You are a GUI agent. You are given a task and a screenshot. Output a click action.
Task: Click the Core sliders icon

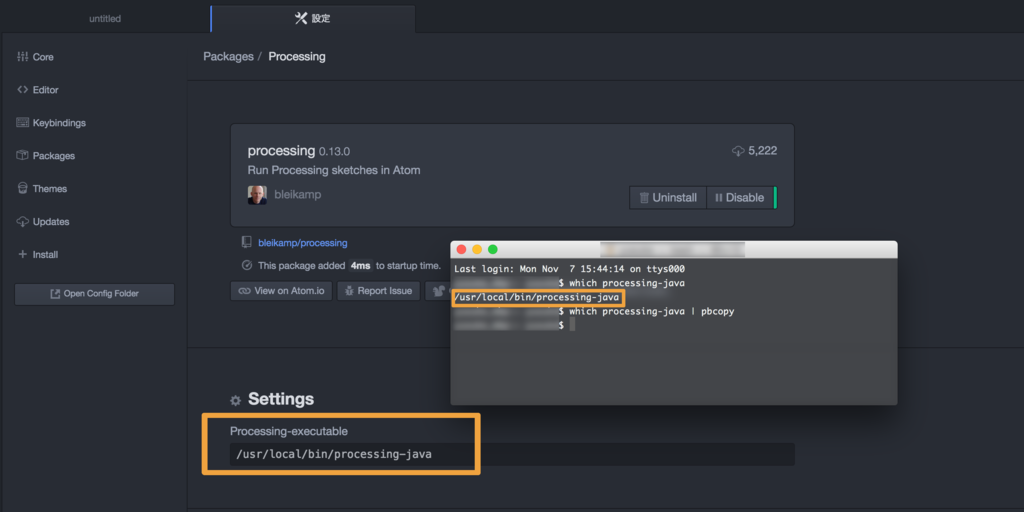[x=22, y=57]
